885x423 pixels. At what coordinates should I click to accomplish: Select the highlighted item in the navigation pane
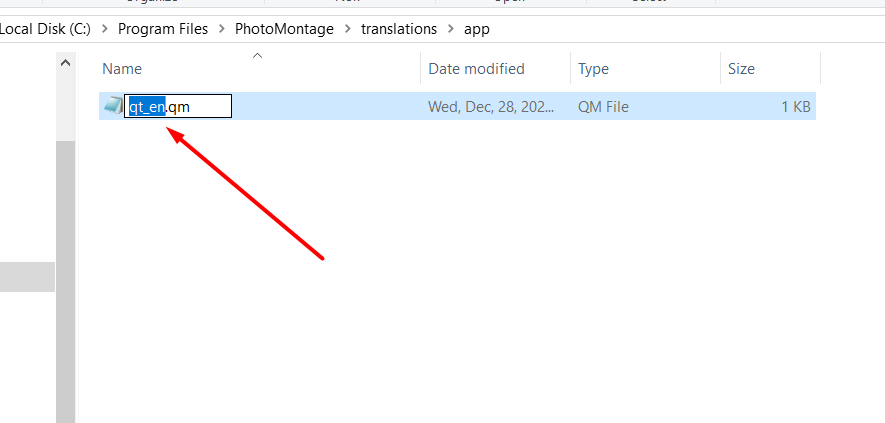[x=27, y=277]
